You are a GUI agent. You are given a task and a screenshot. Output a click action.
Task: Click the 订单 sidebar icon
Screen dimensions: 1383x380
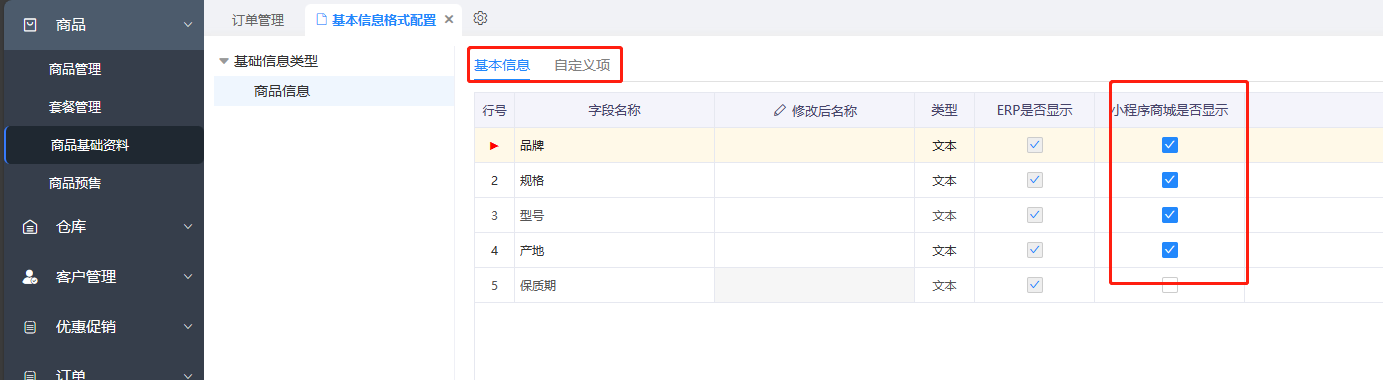tap(31, 375)
